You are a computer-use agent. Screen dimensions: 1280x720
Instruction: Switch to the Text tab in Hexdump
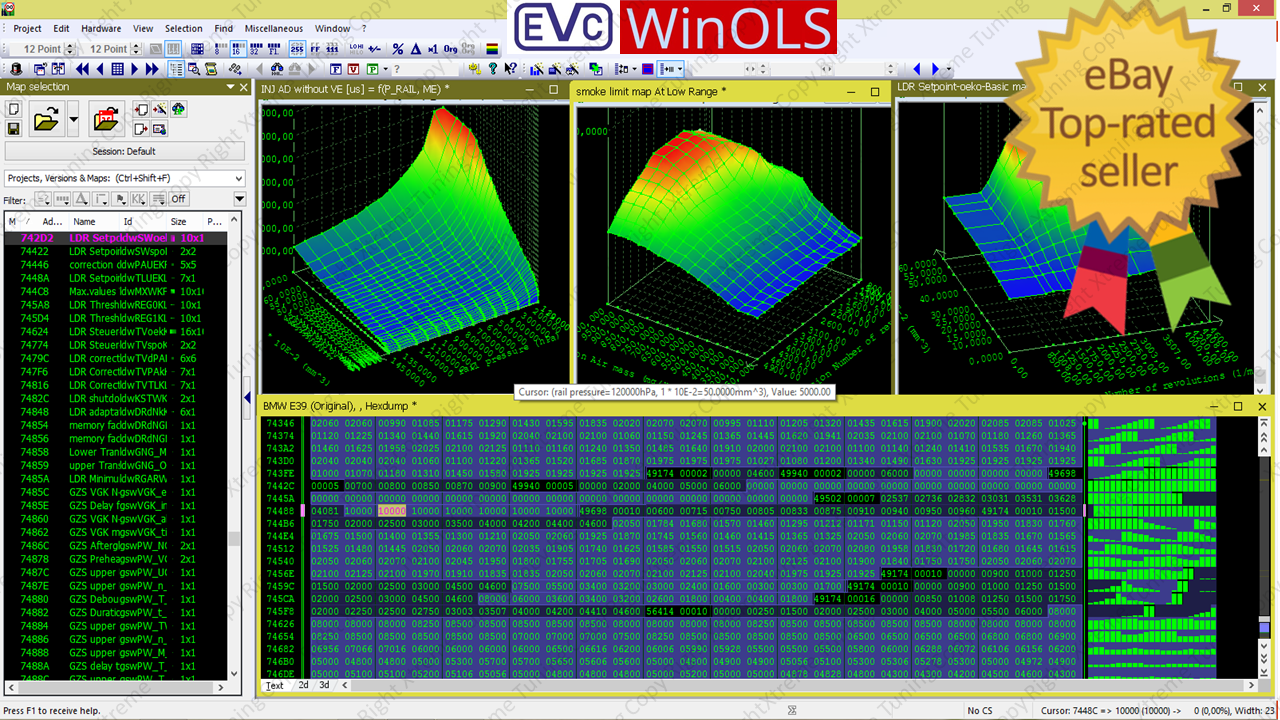pos(275,685)
